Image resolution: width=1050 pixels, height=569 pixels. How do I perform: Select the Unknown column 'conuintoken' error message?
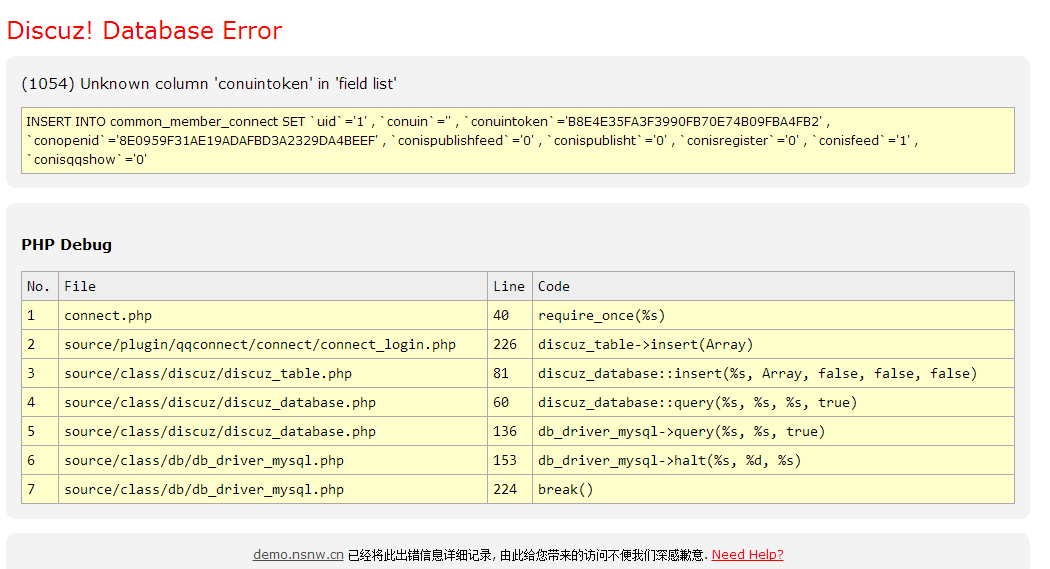tap(209, 84)
